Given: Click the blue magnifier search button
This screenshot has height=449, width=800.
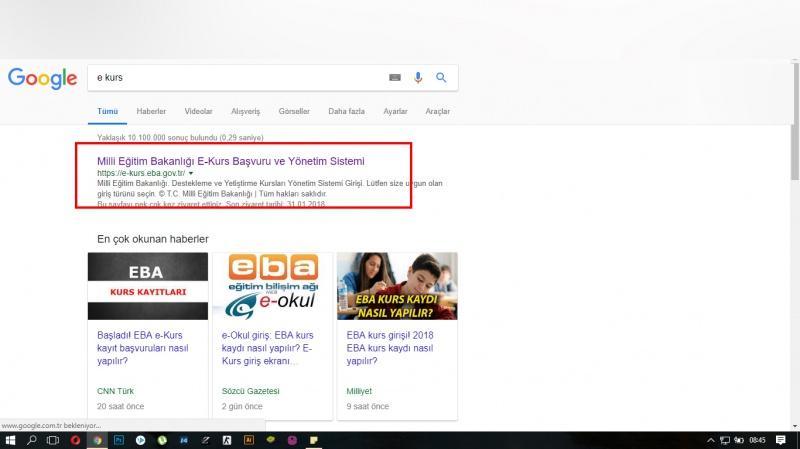Looking at the screenshot, I should click(x=441, y=78).
